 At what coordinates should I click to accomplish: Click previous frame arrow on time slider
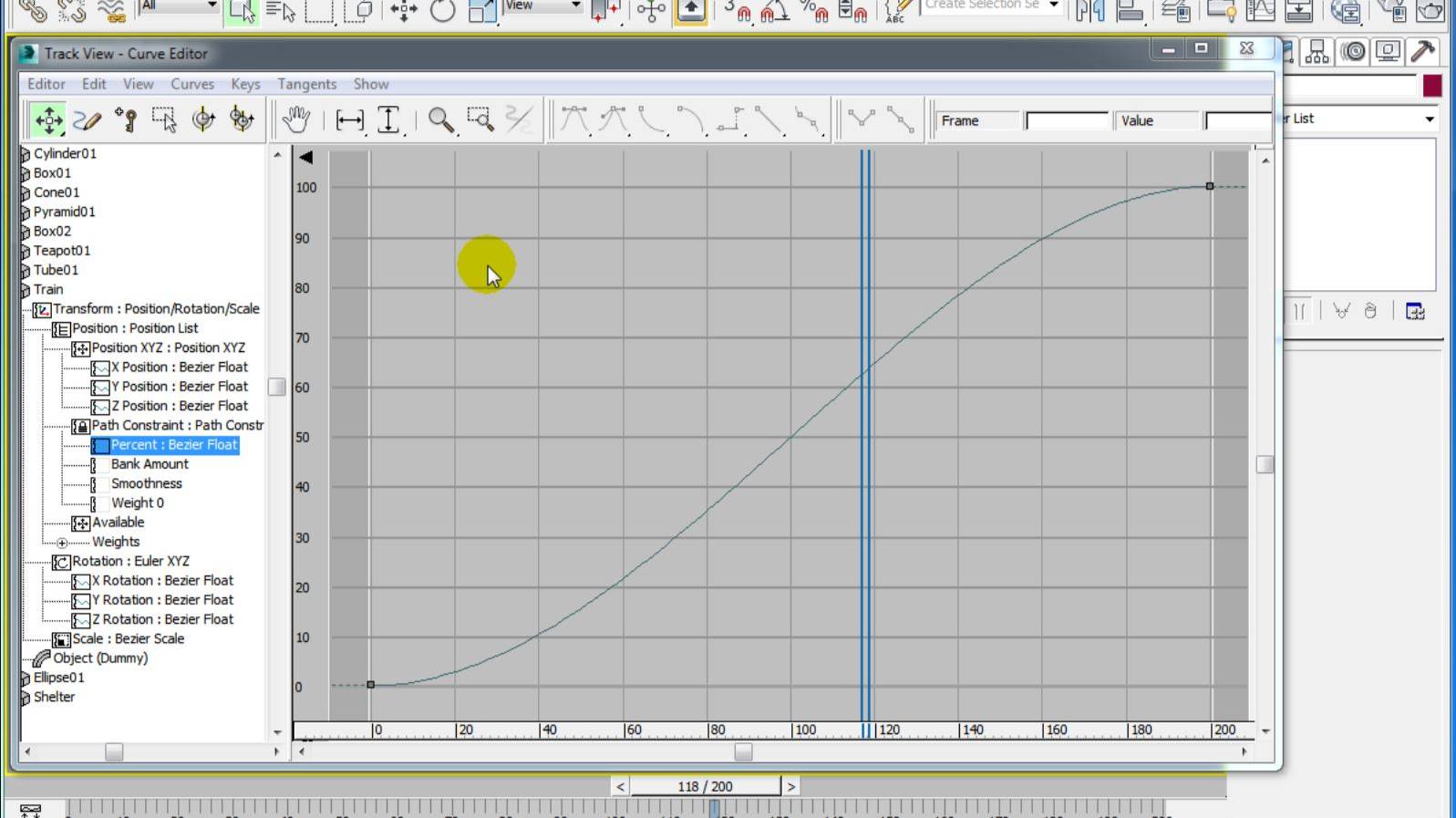[620, 786]
